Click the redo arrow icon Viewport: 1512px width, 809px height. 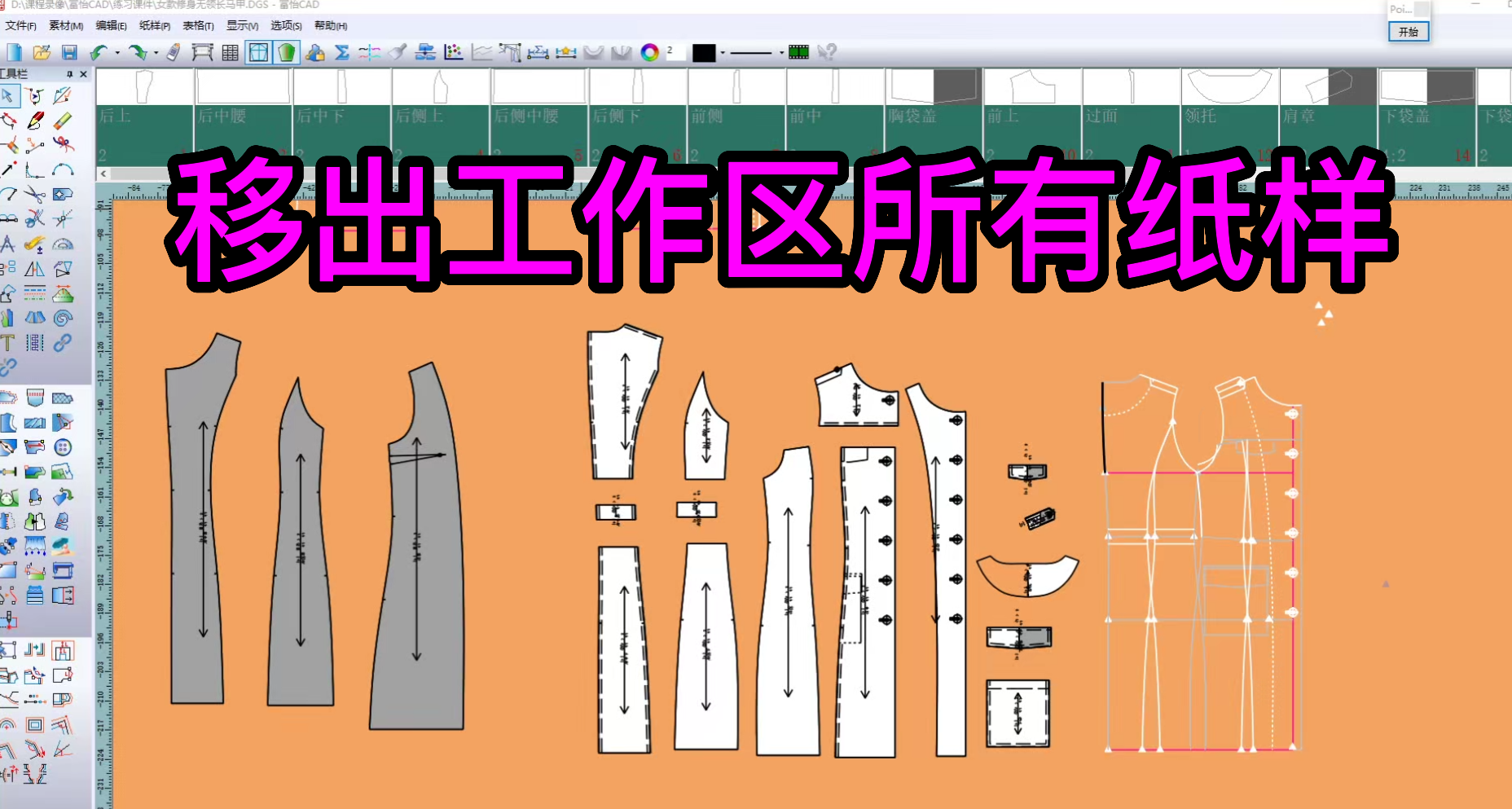[138, 53]
